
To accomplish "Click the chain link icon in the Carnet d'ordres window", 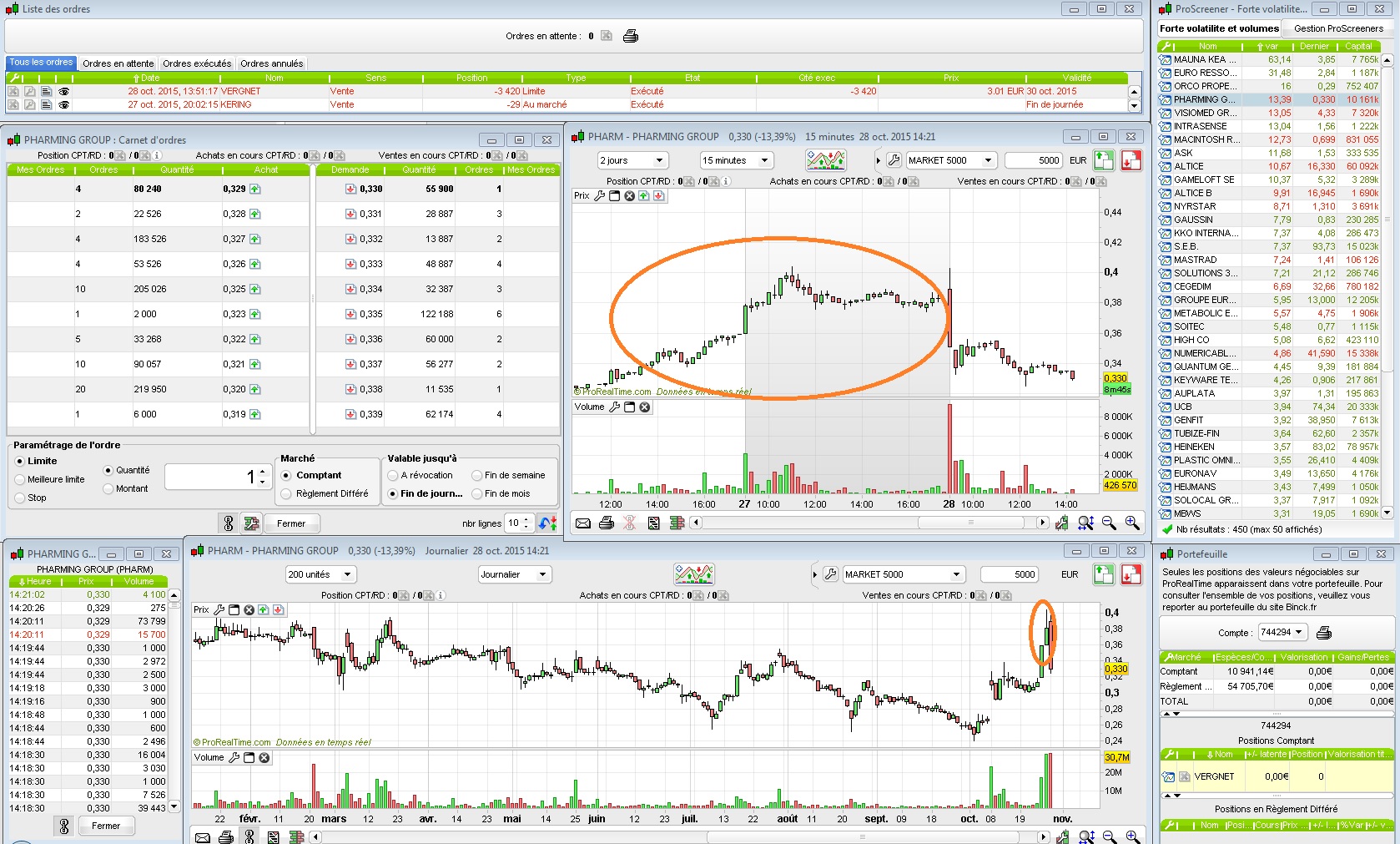I will [228, 523].
